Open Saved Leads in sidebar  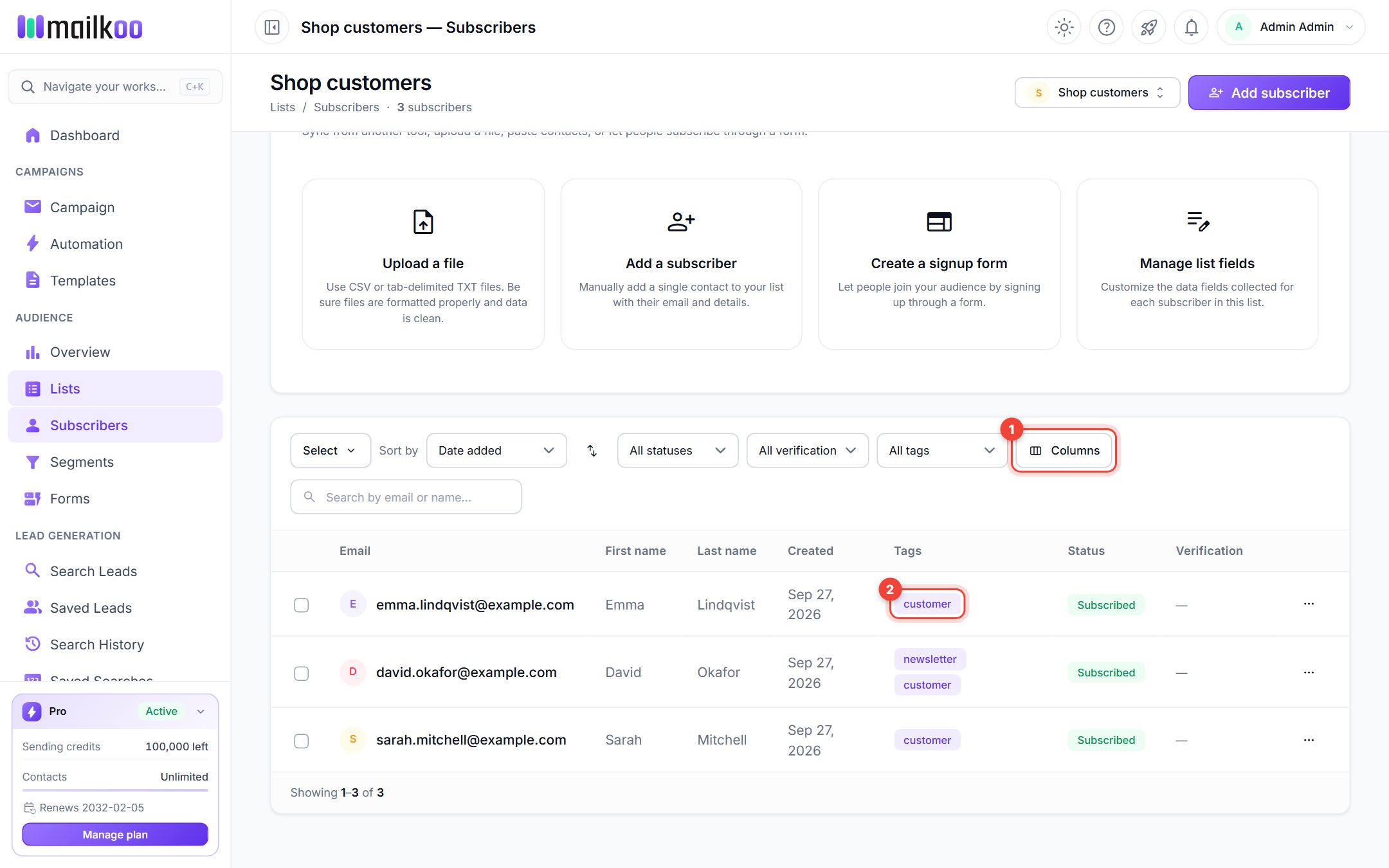point(115,608)
